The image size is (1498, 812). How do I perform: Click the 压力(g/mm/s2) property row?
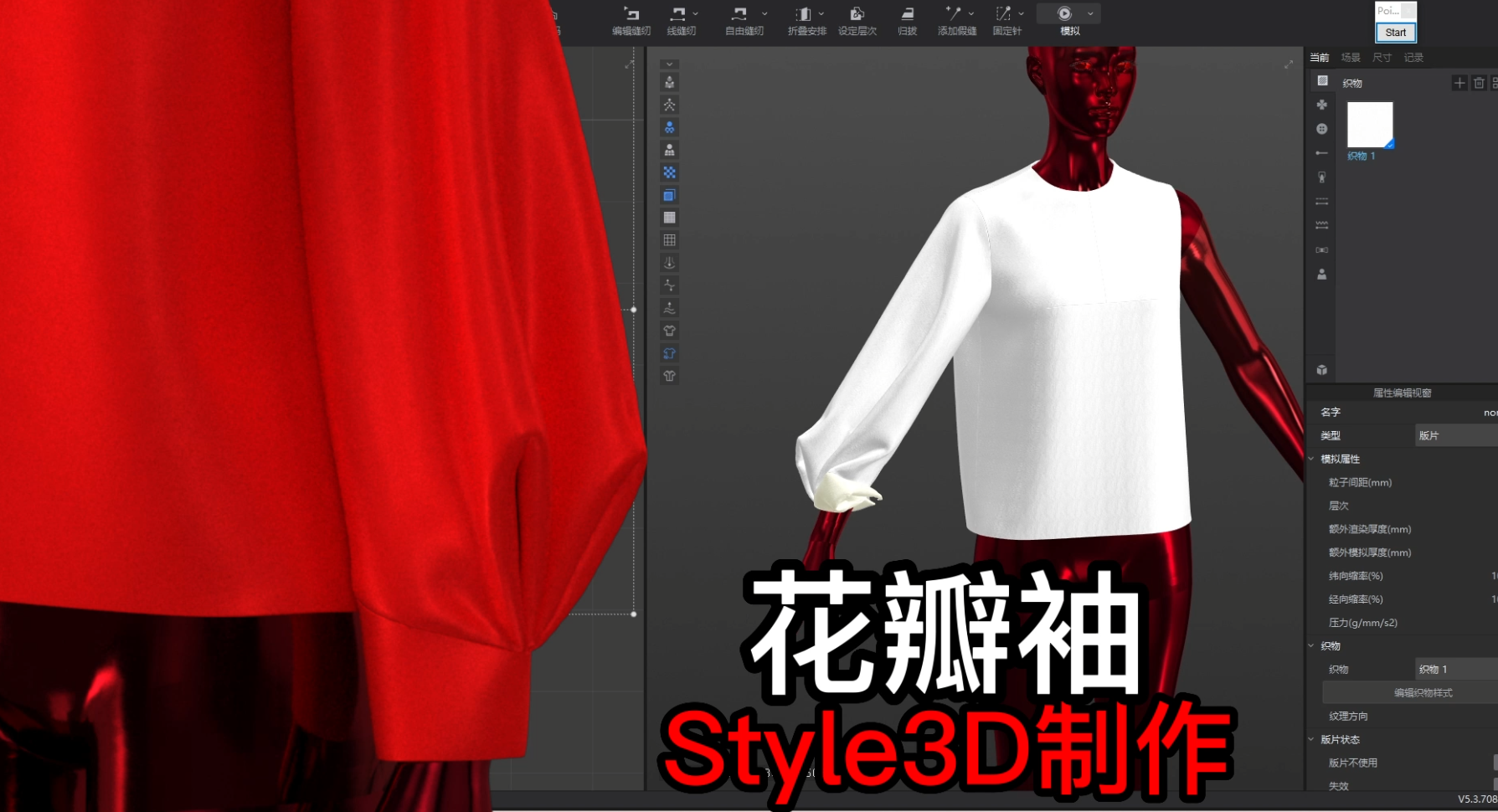tap(1403, 623)
